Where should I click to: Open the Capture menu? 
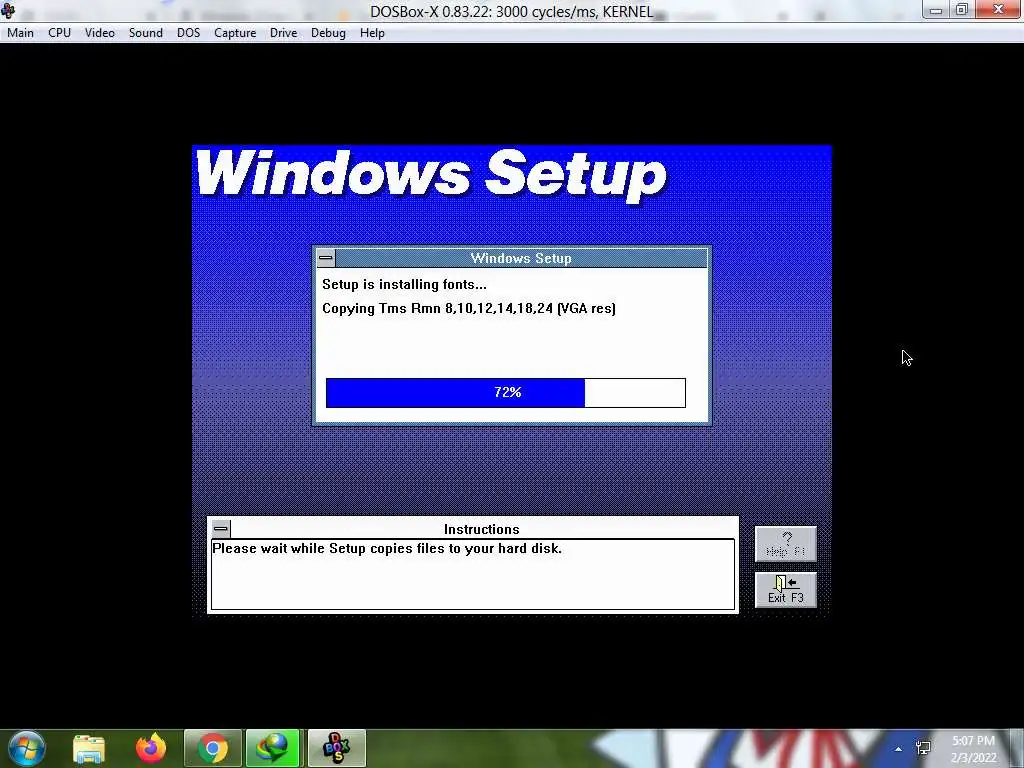coord(235,33)
